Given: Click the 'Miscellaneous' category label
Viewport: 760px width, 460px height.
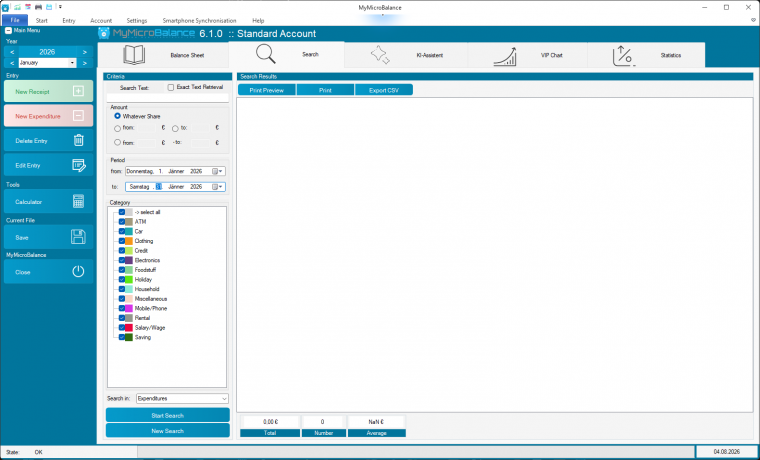Looking at the screenshot, I should coord(151,299).
